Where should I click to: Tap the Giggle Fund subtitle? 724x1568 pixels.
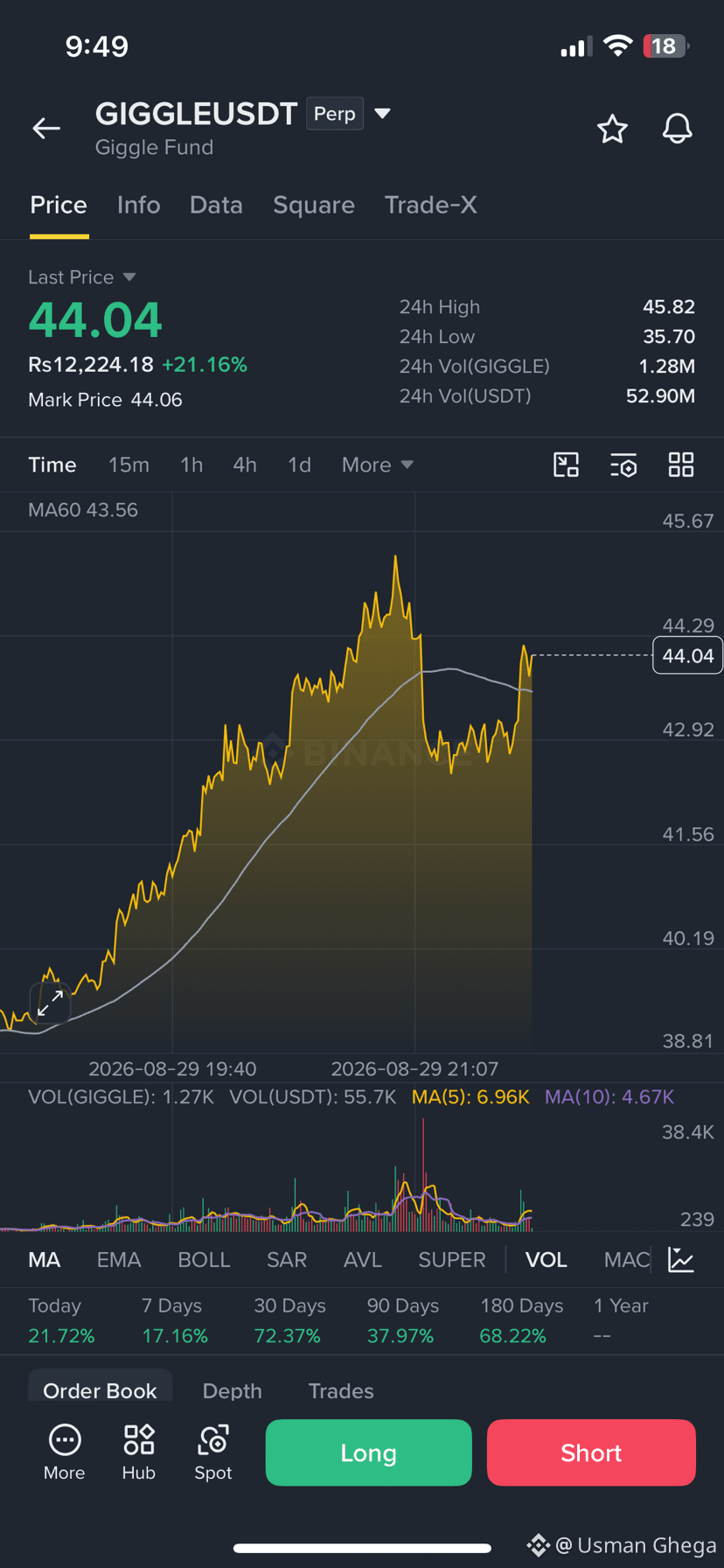[154, 147]
